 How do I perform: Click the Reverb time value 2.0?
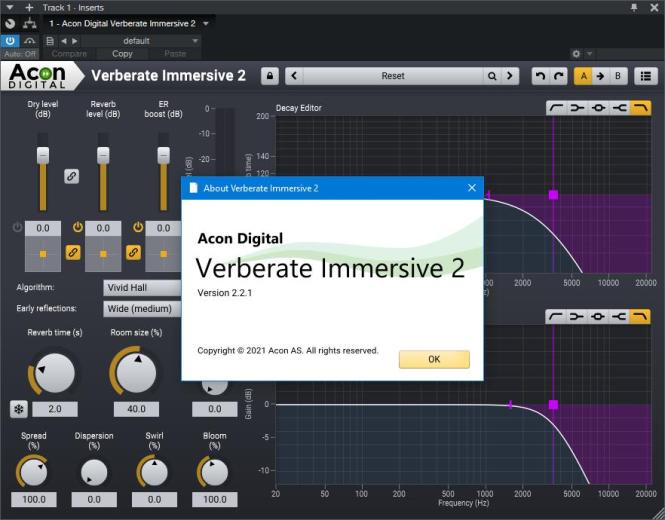click(55, 409)
